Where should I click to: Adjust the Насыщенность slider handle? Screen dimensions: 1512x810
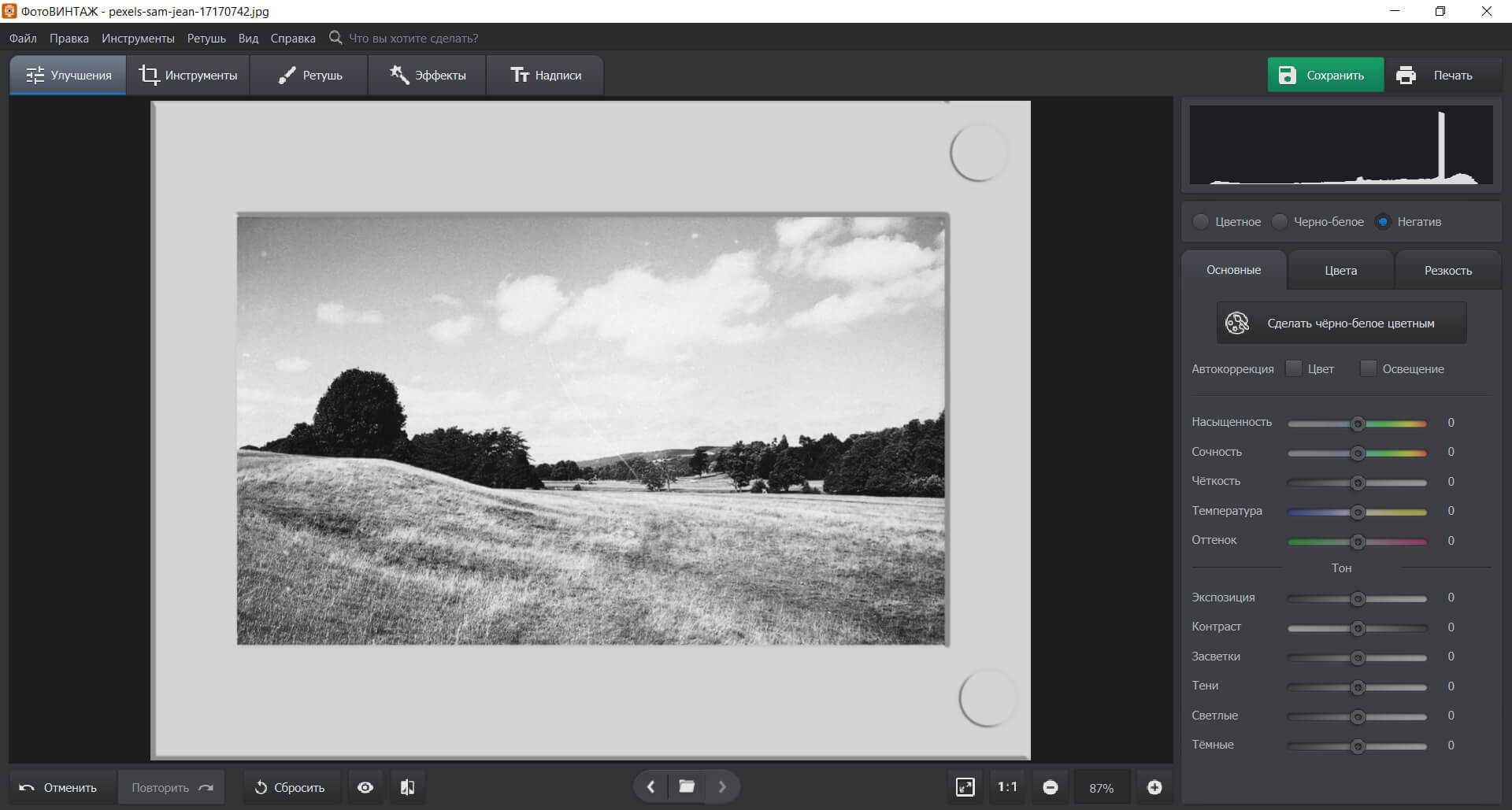pos(1358,423)
